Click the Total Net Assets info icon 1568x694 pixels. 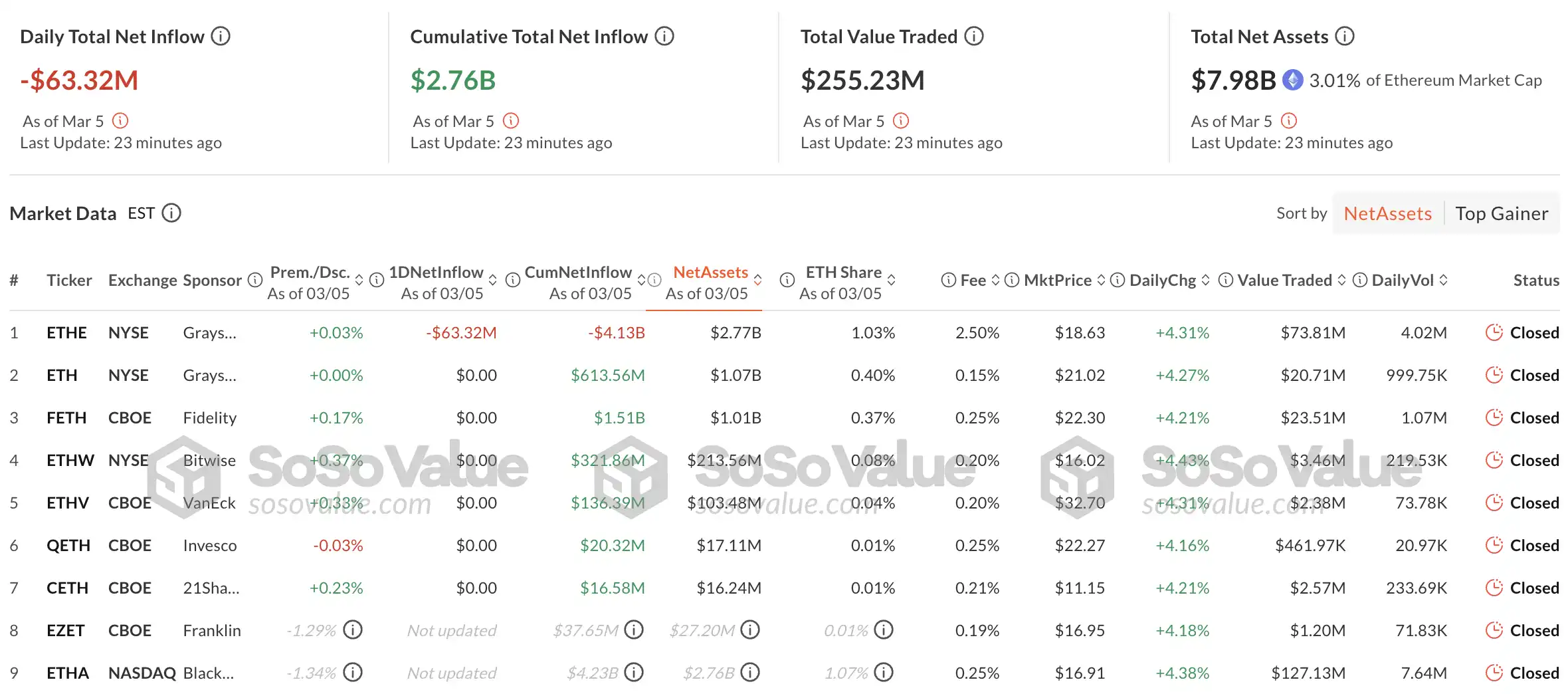pyautogui.click(x=1345, y=37)
